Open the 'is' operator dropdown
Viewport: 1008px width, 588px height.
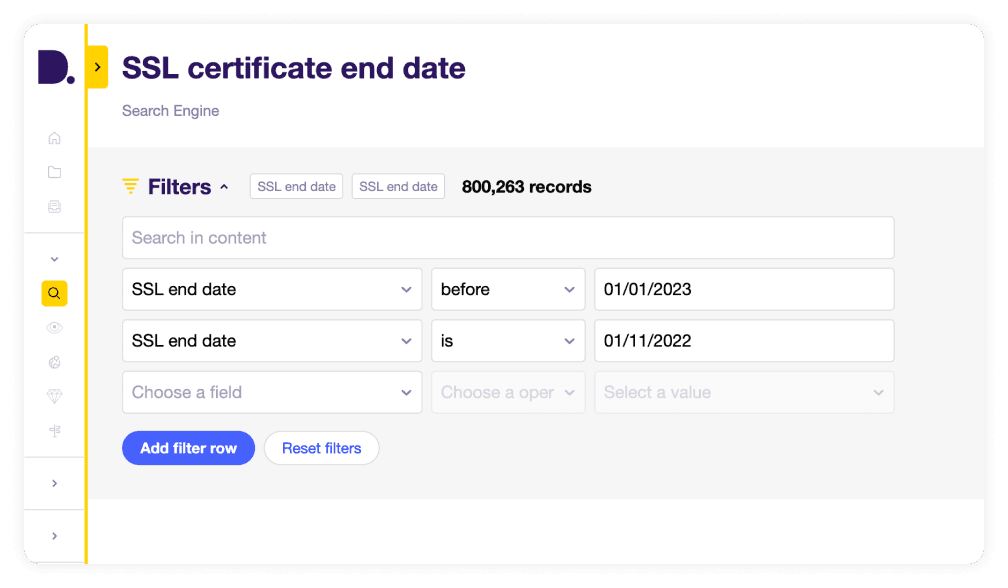tap(508, 341)
